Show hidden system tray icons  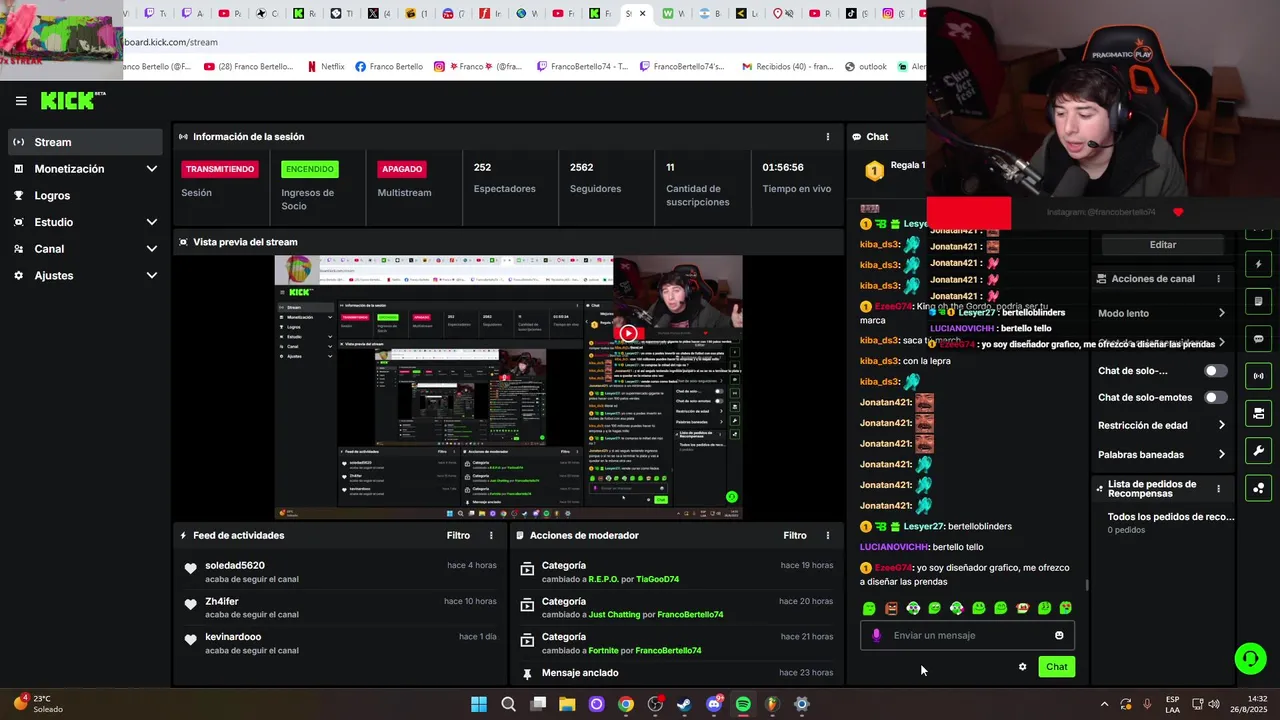click(1104, 704)
